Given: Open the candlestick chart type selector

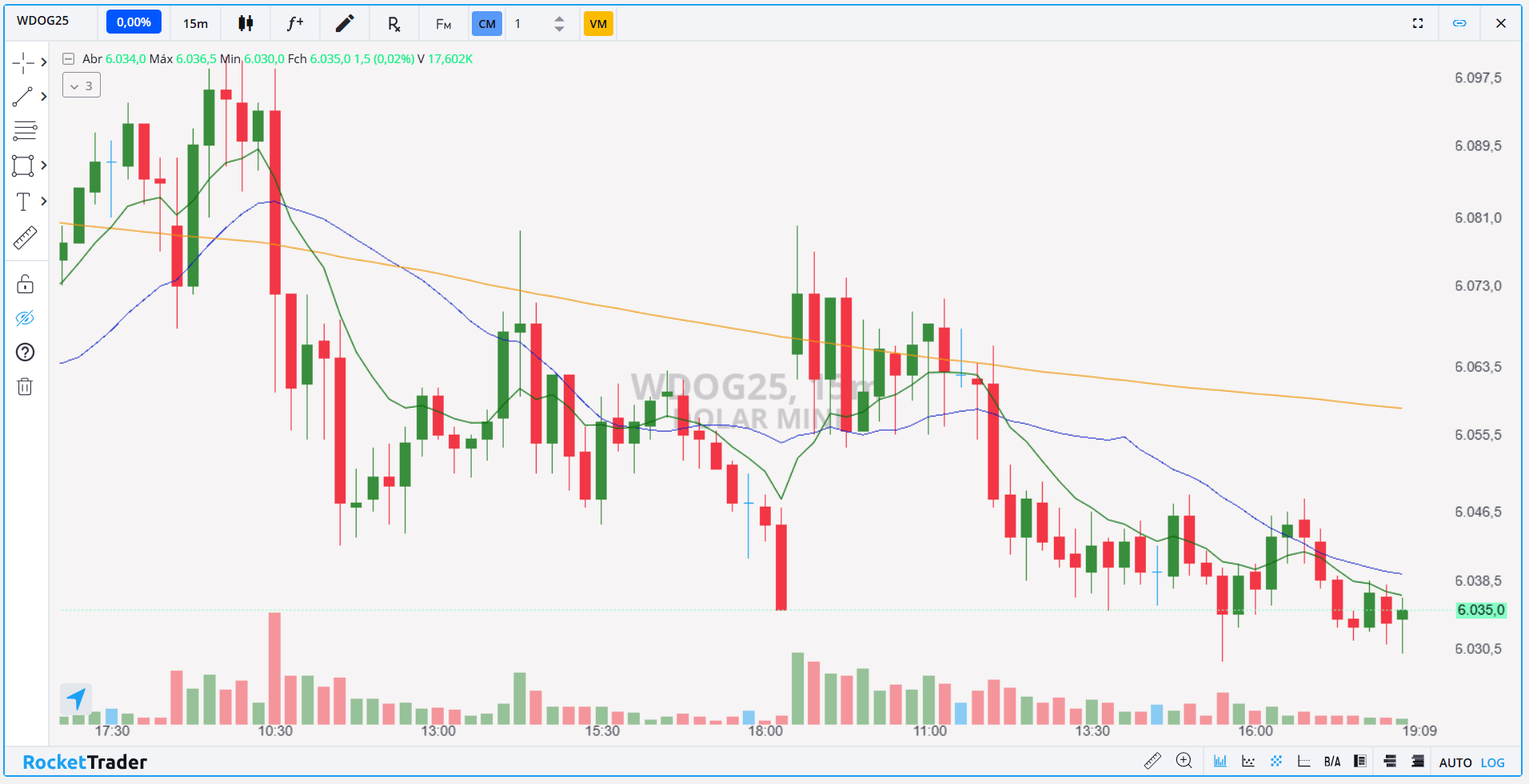Looking at the screenshot, I should 246,23.
